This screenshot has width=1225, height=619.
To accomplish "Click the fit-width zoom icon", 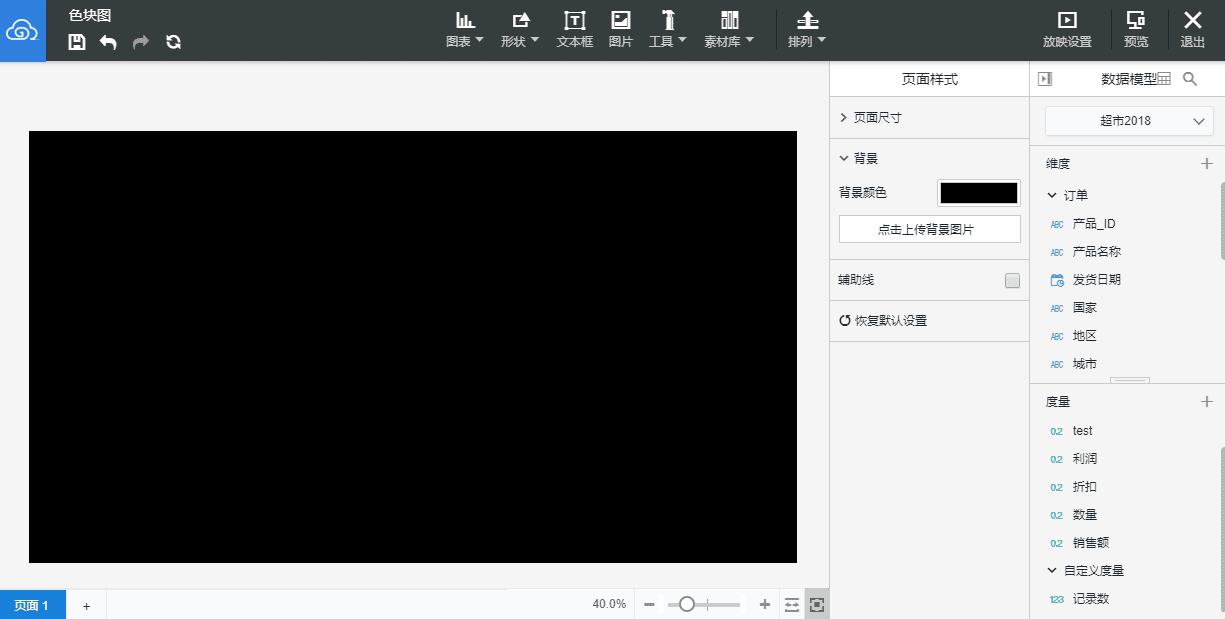I will click(x=793, y=604).
